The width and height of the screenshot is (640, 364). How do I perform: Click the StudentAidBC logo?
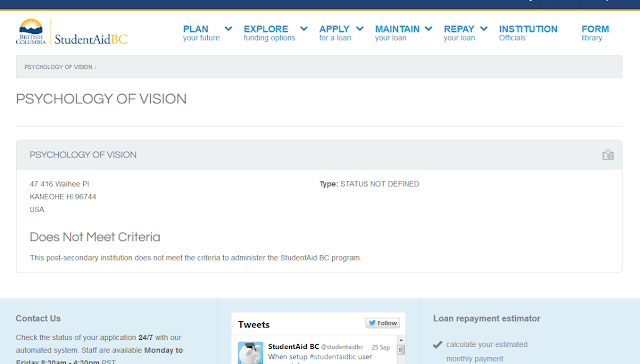coord(72,32)
